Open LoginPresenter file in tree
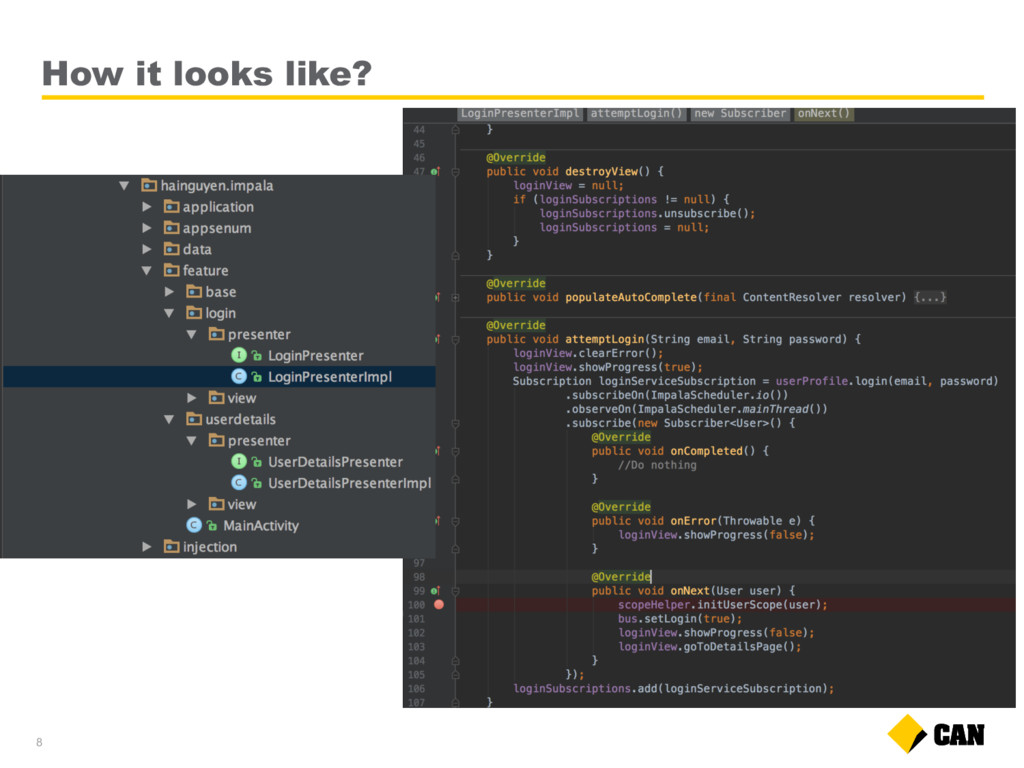Viewport: 1024px width, 768px height. tap(315, 356)
